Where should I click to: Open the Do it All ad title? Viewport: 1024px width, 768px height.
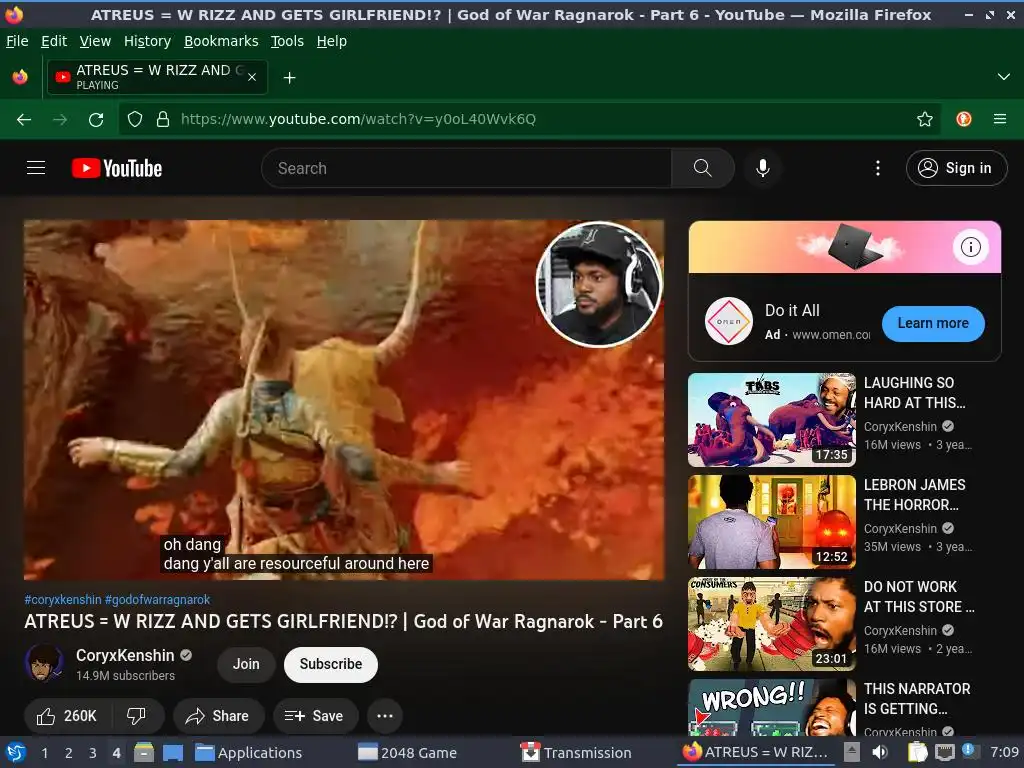tap(792, 311)
